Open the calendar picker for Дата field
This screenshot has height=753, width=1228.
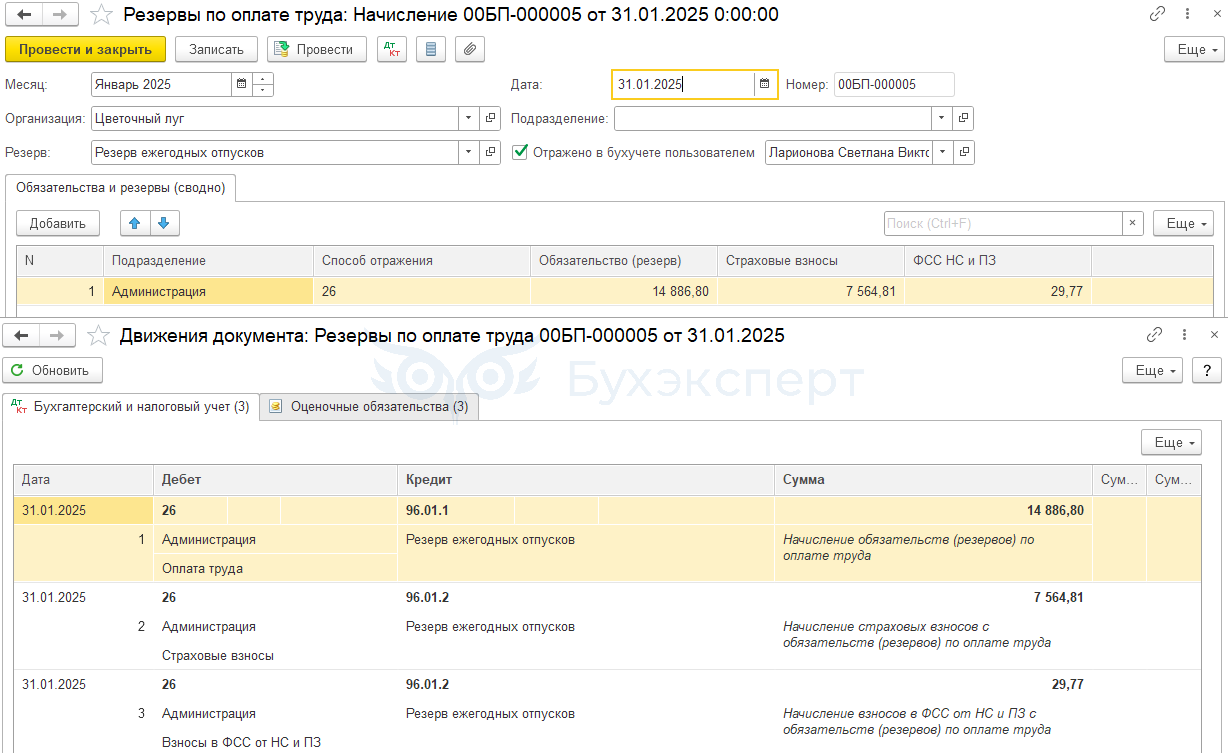click(x=765, y=85)
